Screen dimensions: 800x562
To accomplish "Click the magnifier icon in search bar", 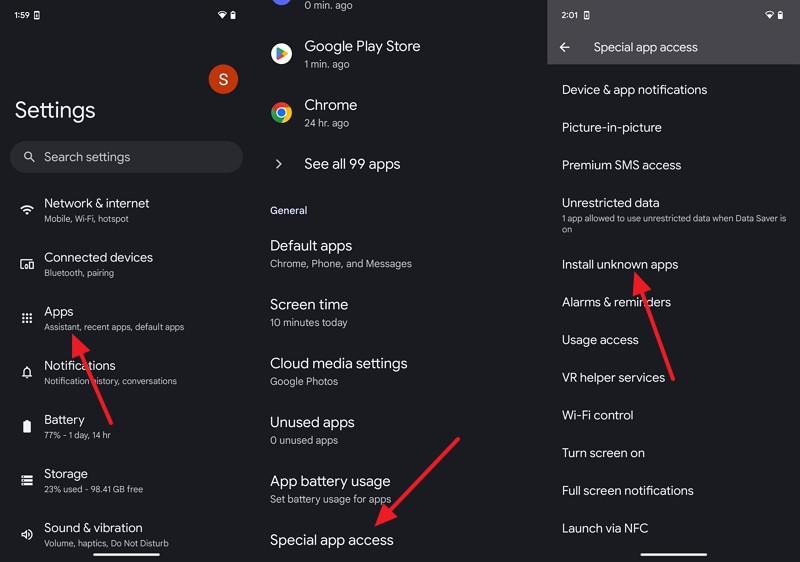I will coord(29,157).
